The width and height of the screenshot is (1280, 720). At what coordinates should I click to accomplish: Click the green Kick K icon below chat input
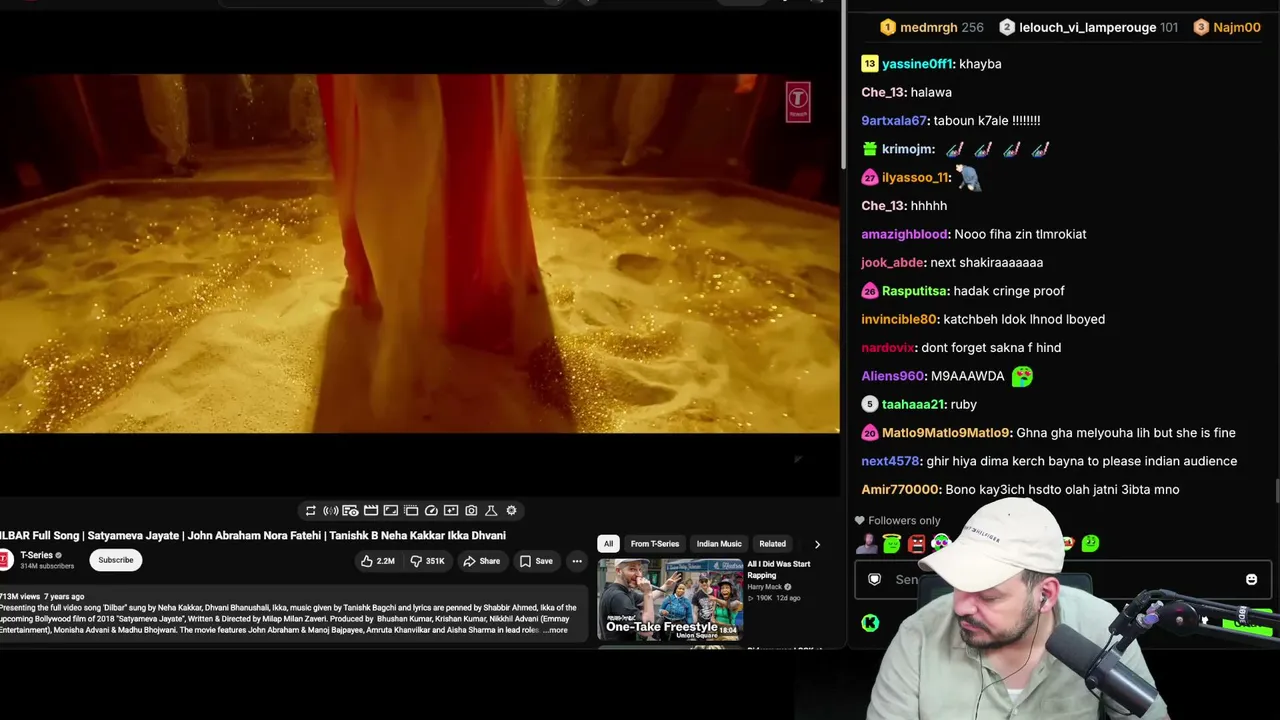click(x=870, y=623)
